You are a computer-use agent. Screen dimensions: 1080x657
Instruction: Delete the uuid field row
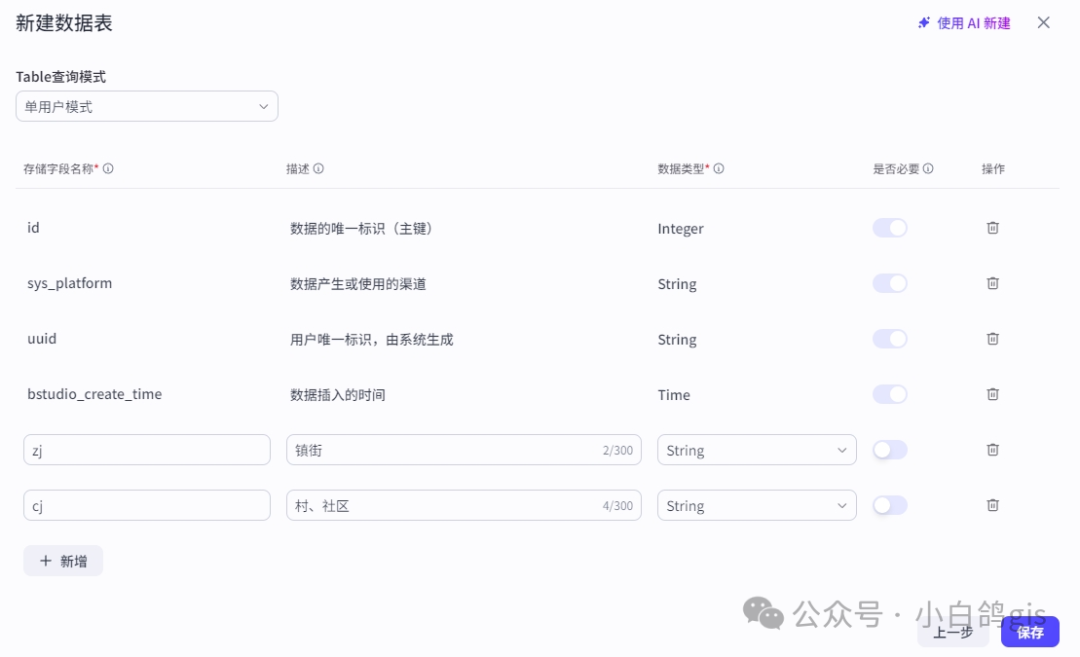993,339
